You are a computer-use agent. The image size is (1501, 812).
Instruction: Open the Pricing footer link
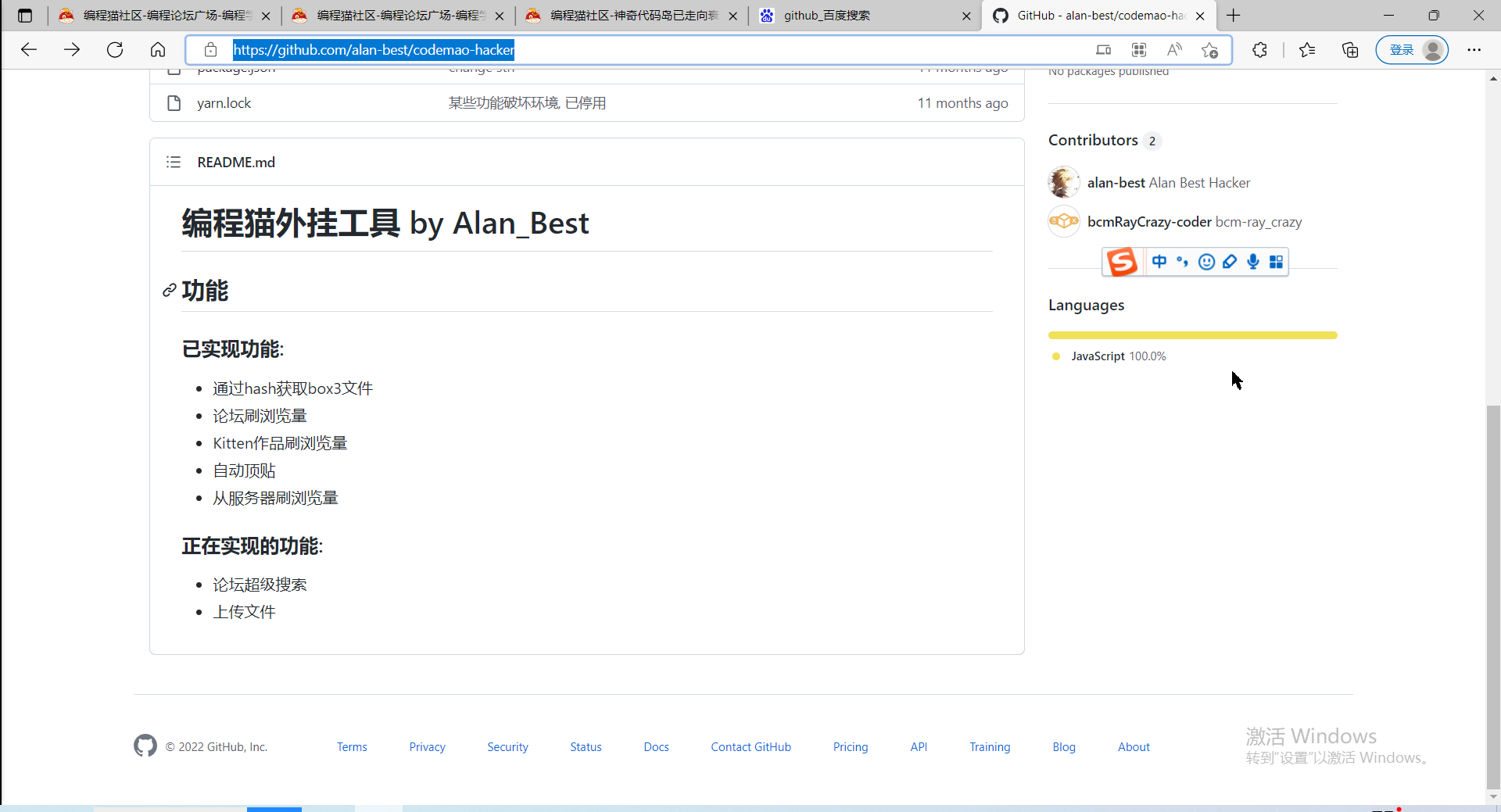[x=851, y=747]
